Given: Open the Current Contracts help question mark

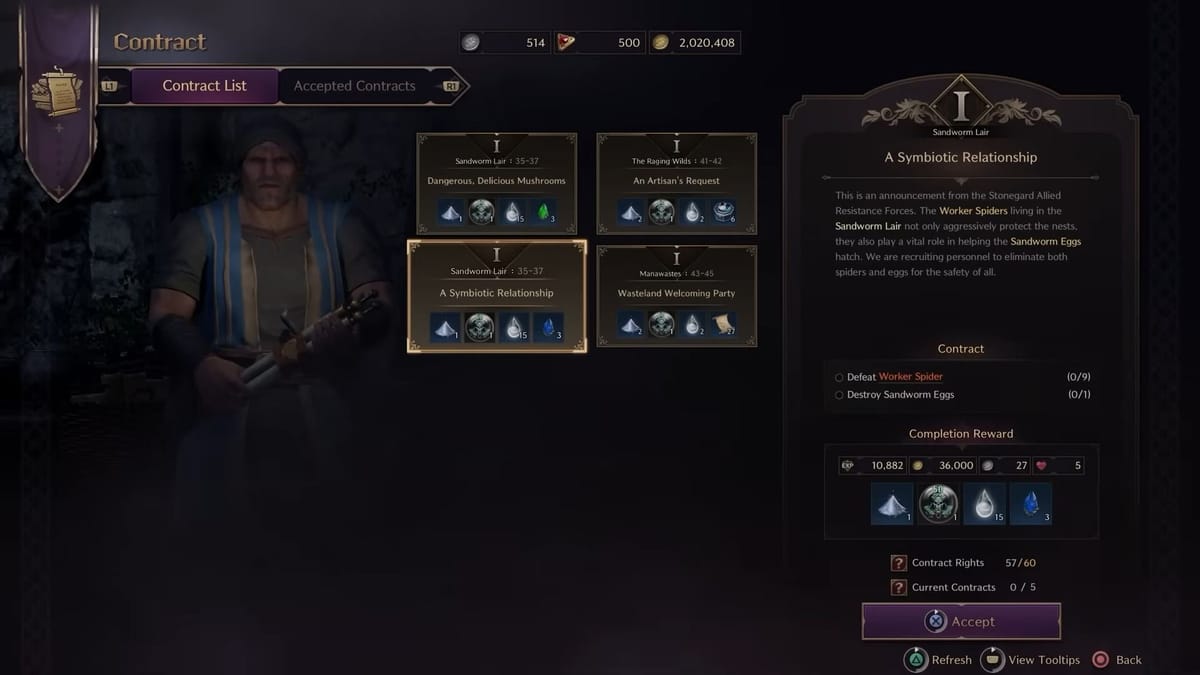Looking at the screenshot, I should (898, 588).
